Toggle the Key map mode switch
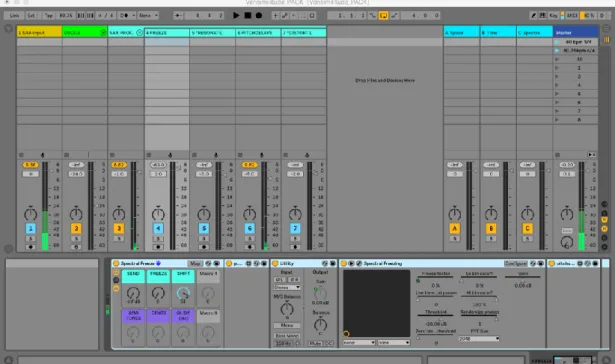Viewport: 615px width, 364px height. coord(553,15)
